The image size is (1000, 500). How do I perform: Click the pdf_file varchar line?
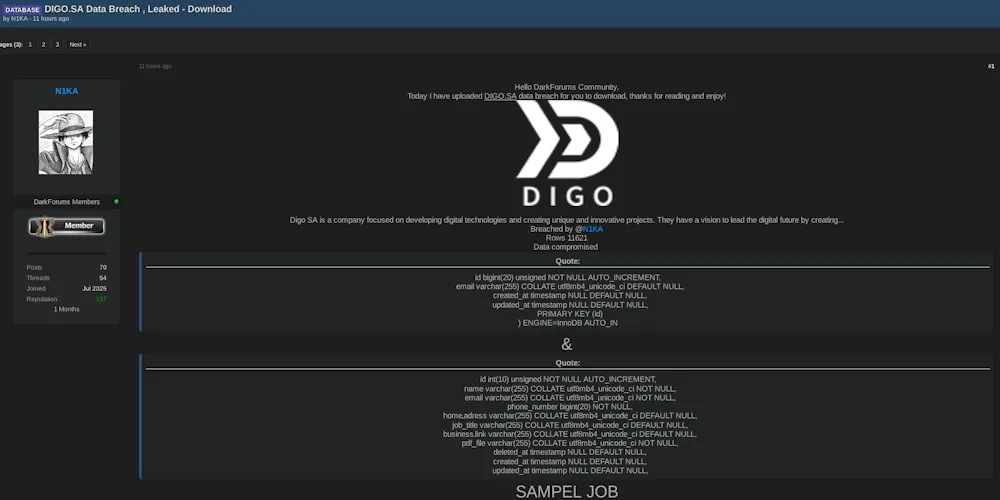(x=570, y=443)
